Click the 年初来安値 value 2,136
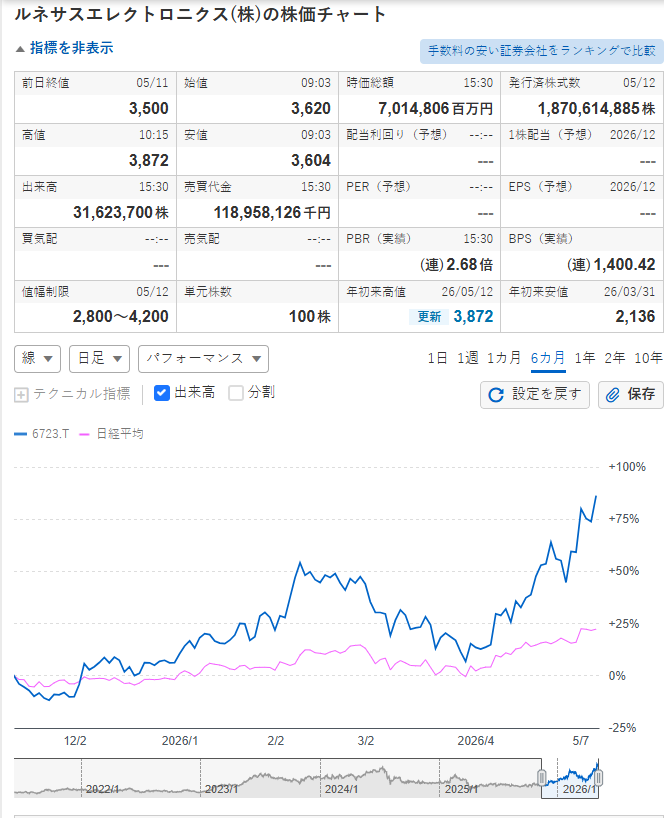 [635, 317]
